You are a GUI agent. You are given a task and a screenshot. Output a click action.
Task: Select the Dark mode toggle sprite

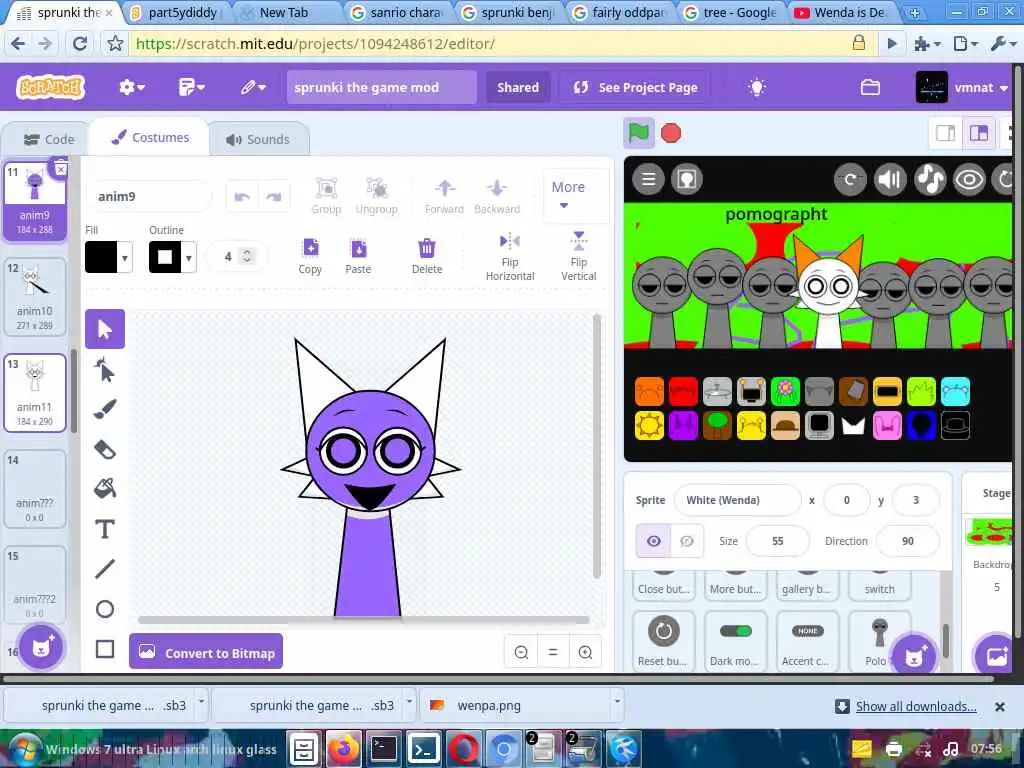pyautogui.click(x=735, y=641)
